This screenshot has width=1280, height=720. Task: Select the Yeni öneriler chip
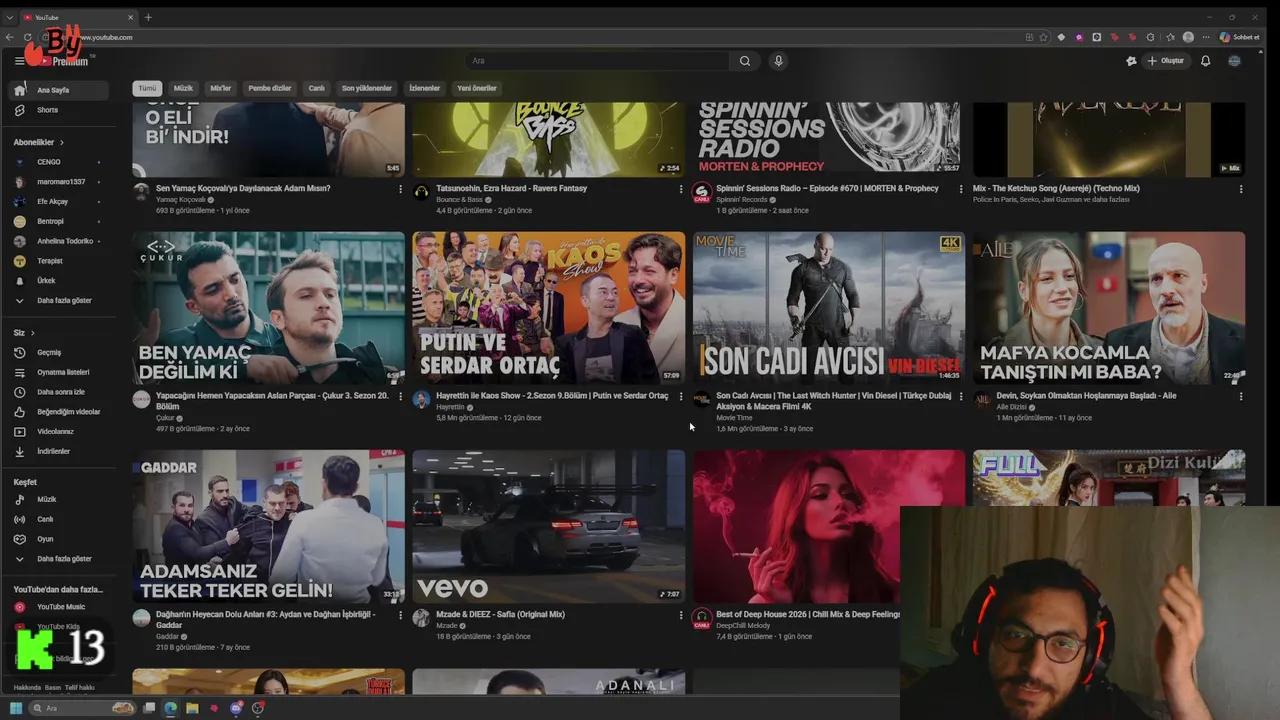point(477,88)
